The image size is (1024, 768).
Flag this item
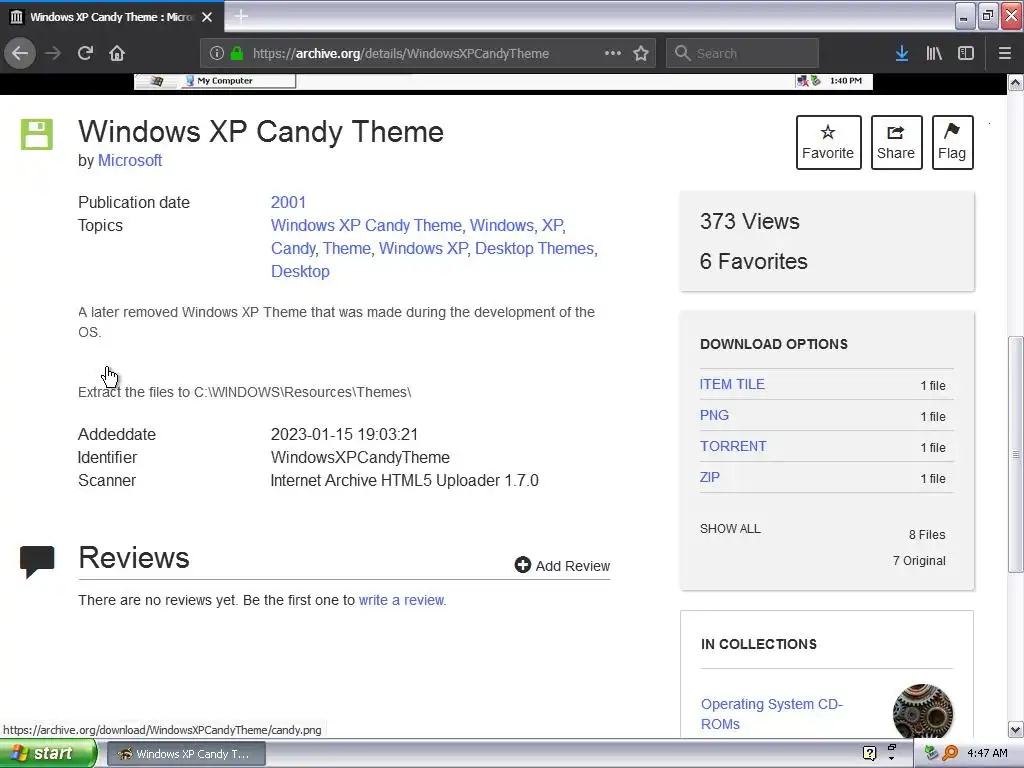[952, 142]
